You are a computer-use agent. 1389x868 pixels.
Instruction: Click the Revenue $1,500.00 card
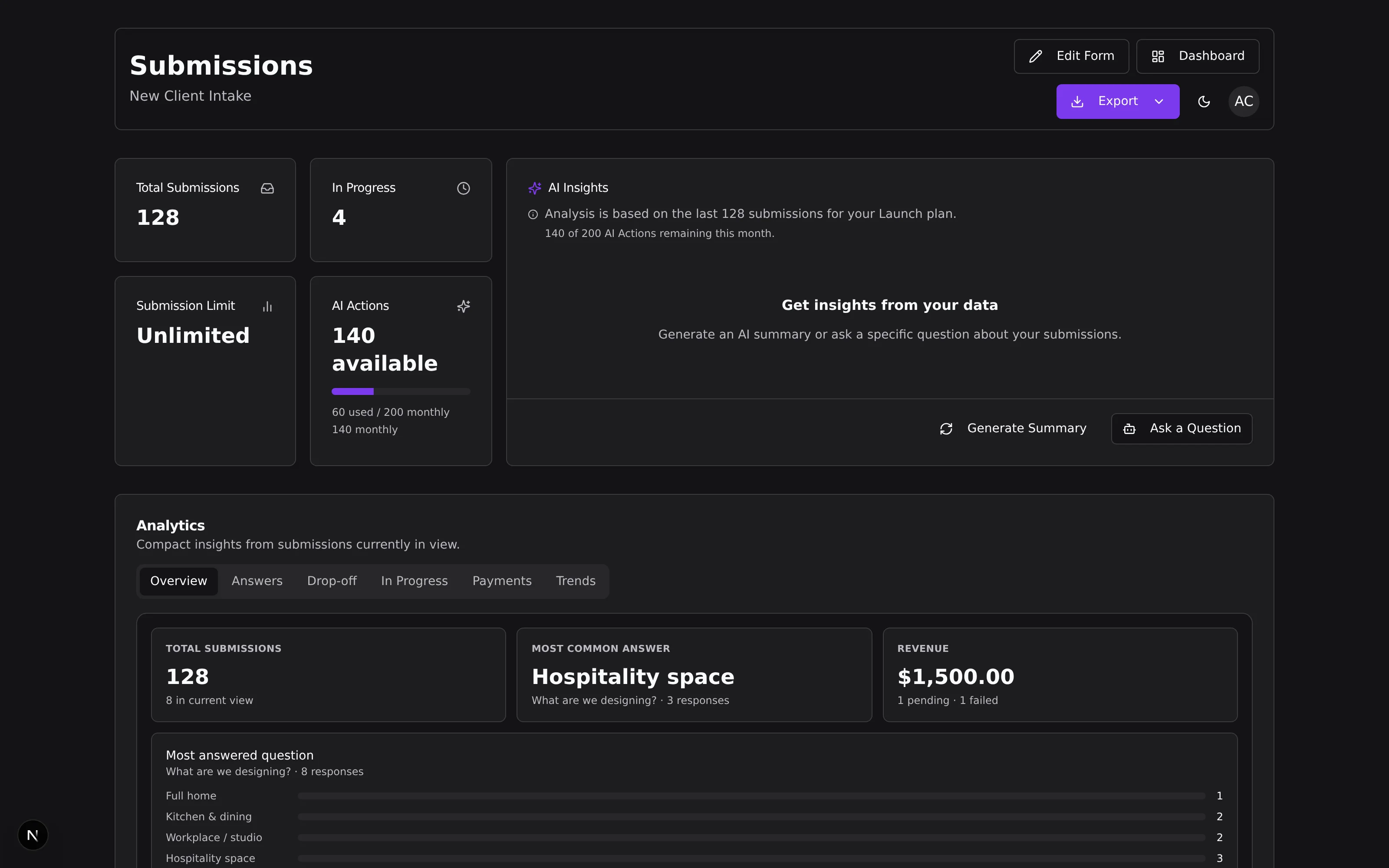pos(1060,675)
